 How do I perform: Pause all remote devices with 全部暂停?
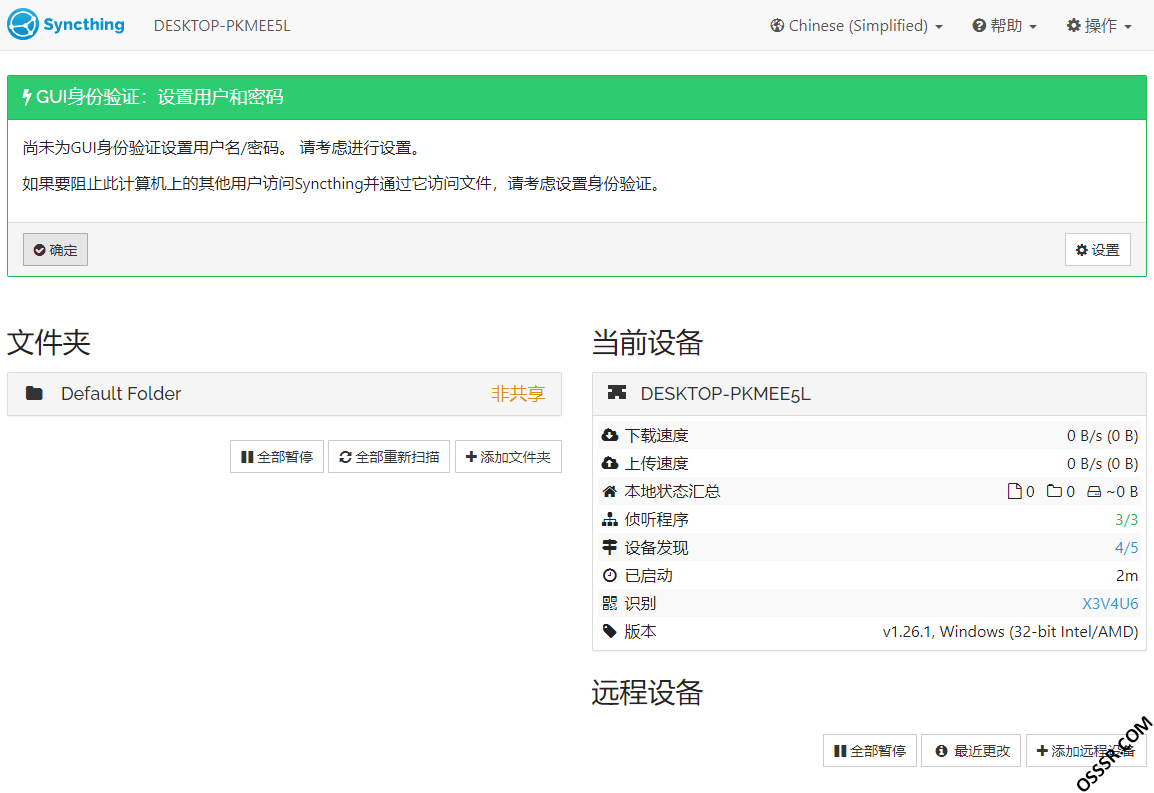(870, 750)
